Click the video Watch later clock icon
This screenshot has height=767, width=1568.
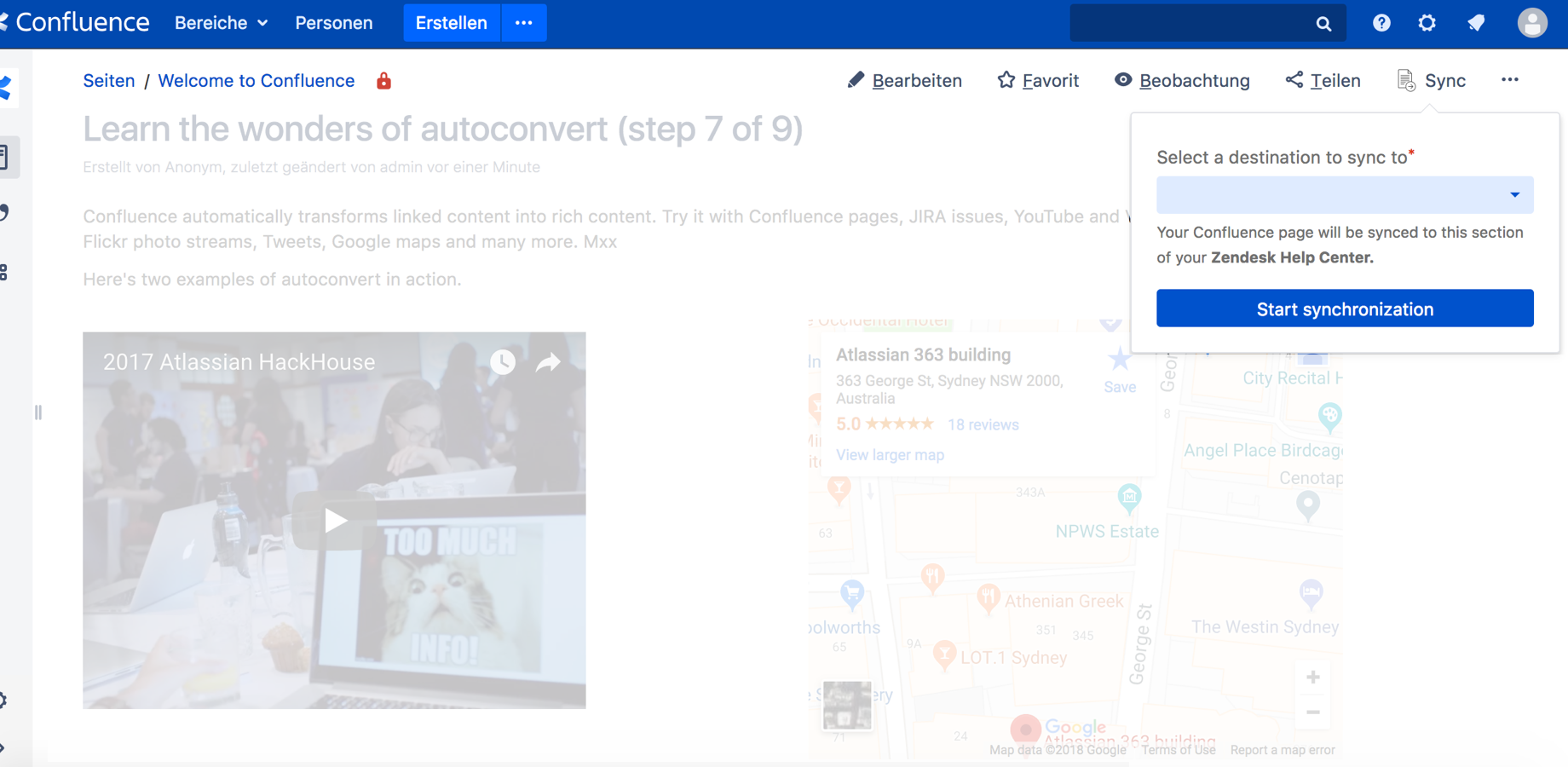pos(503,362)
